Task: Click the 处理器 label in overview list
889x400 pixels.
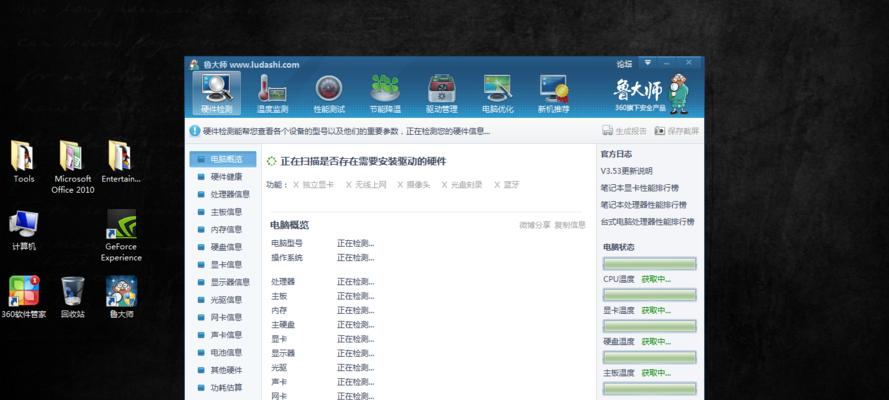Action: 283,282
